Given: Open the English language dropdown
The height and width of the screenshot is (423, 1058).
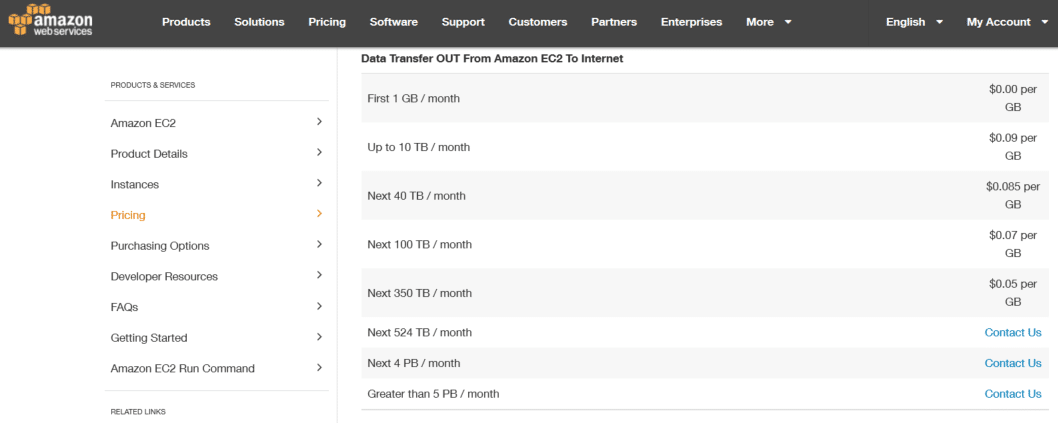Looking at the screenshot, I should [x=914, y=22].
